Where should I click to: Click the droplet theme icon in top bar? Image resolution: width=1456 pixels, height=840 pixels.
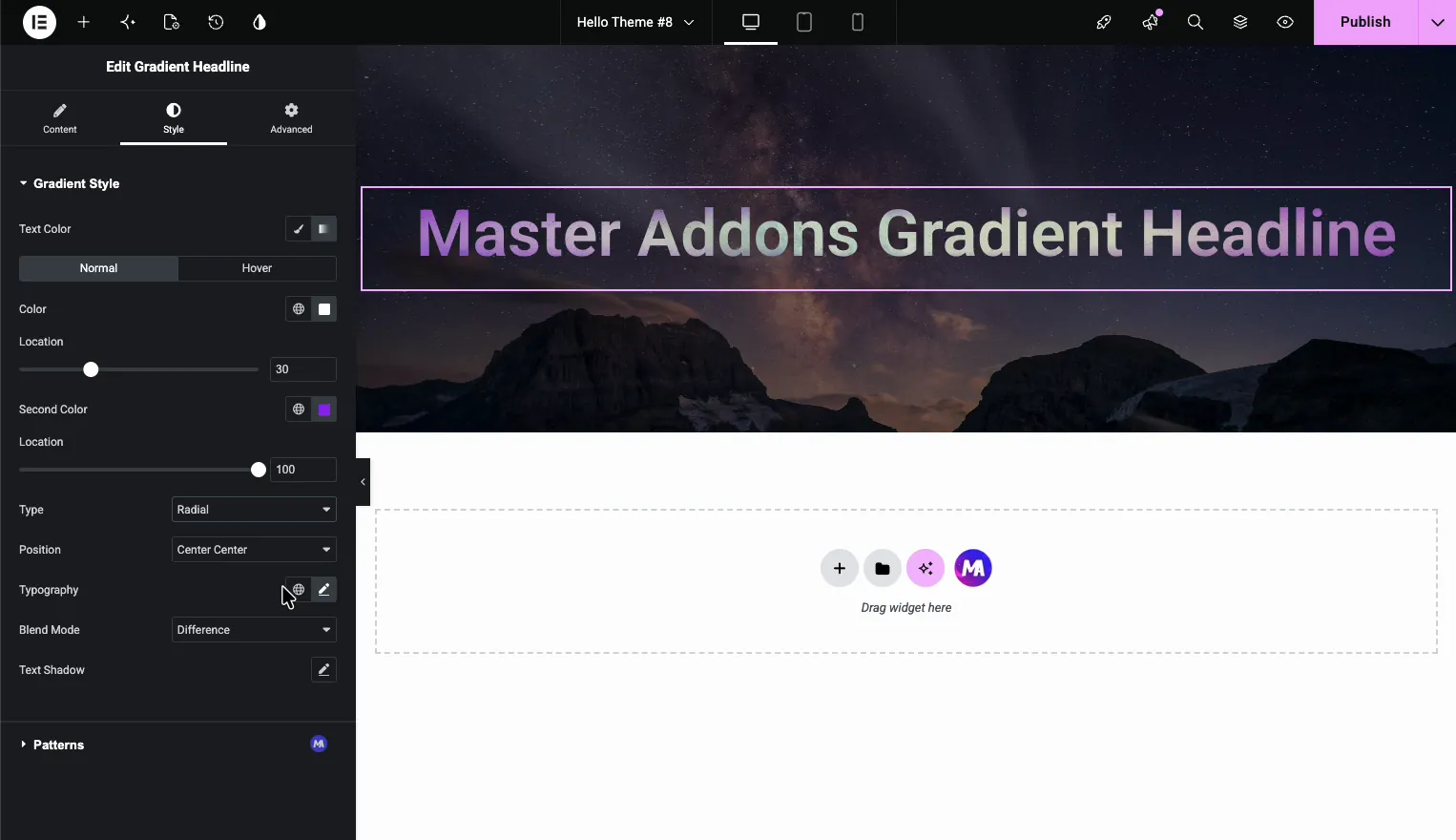[260, 22]
